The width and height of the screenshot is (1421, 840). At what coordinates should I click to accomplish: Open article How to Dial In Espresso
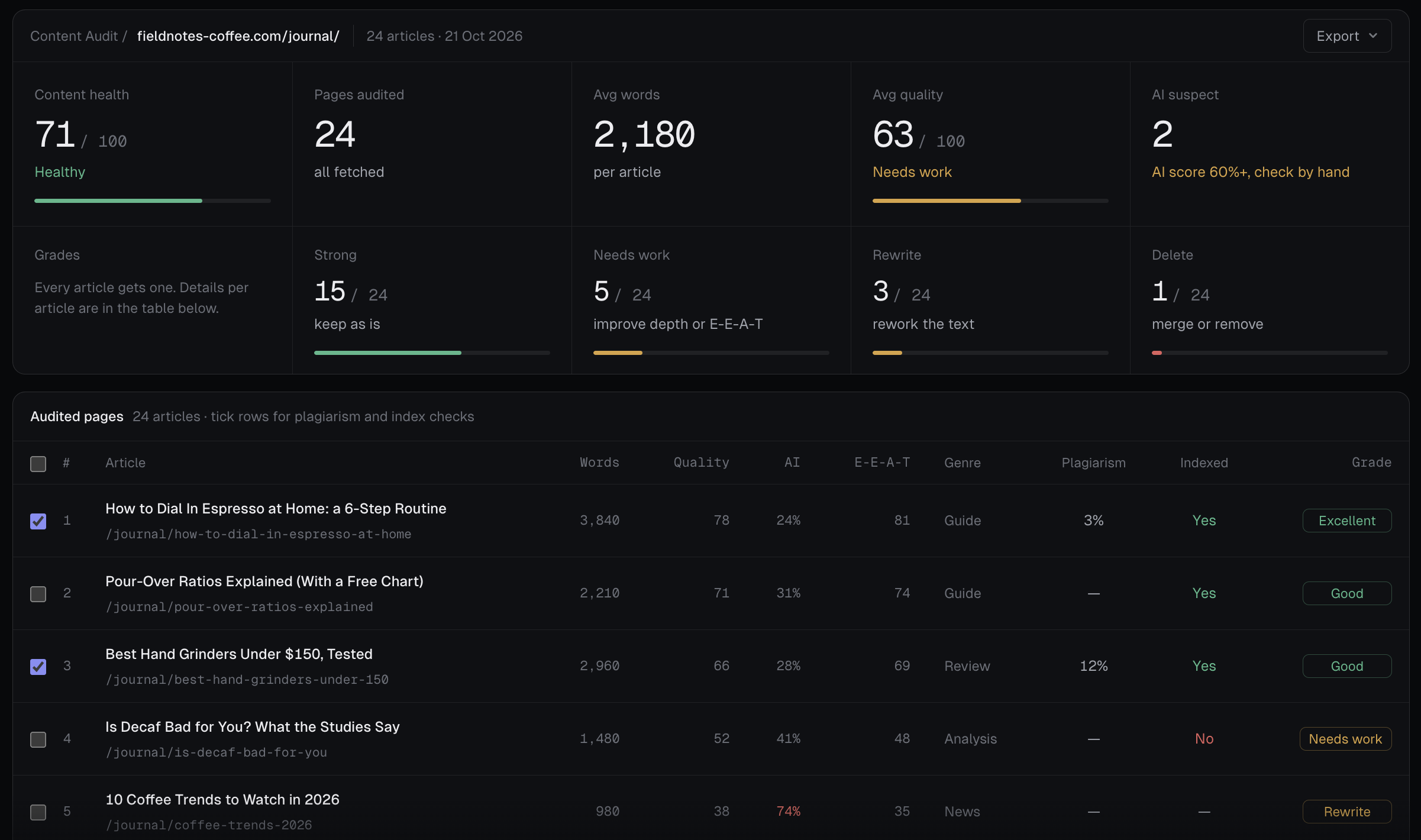pyautogui.click(x=276, y=509)
